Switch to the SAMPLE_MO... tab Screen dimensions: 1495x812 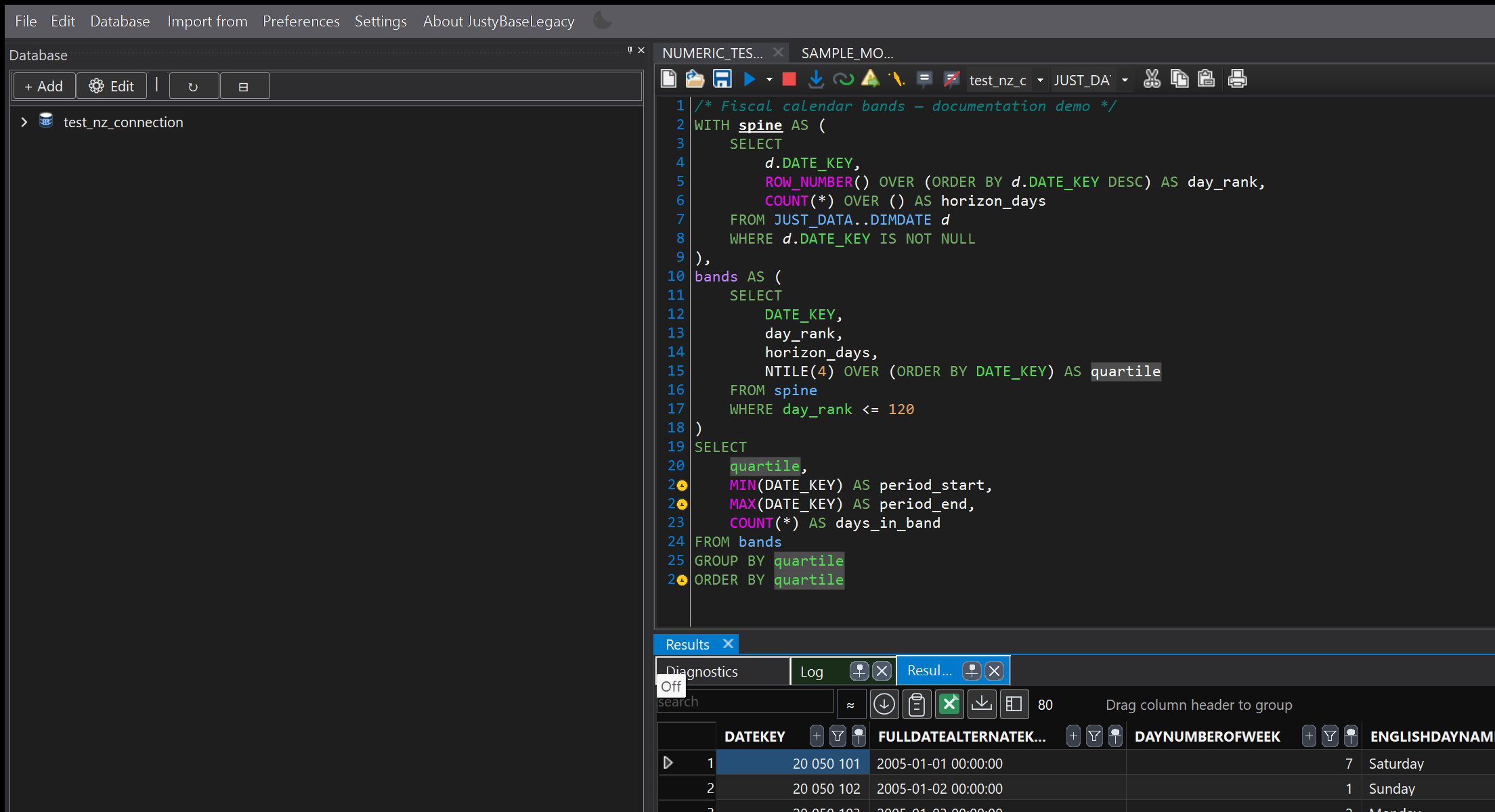[848, 53]
